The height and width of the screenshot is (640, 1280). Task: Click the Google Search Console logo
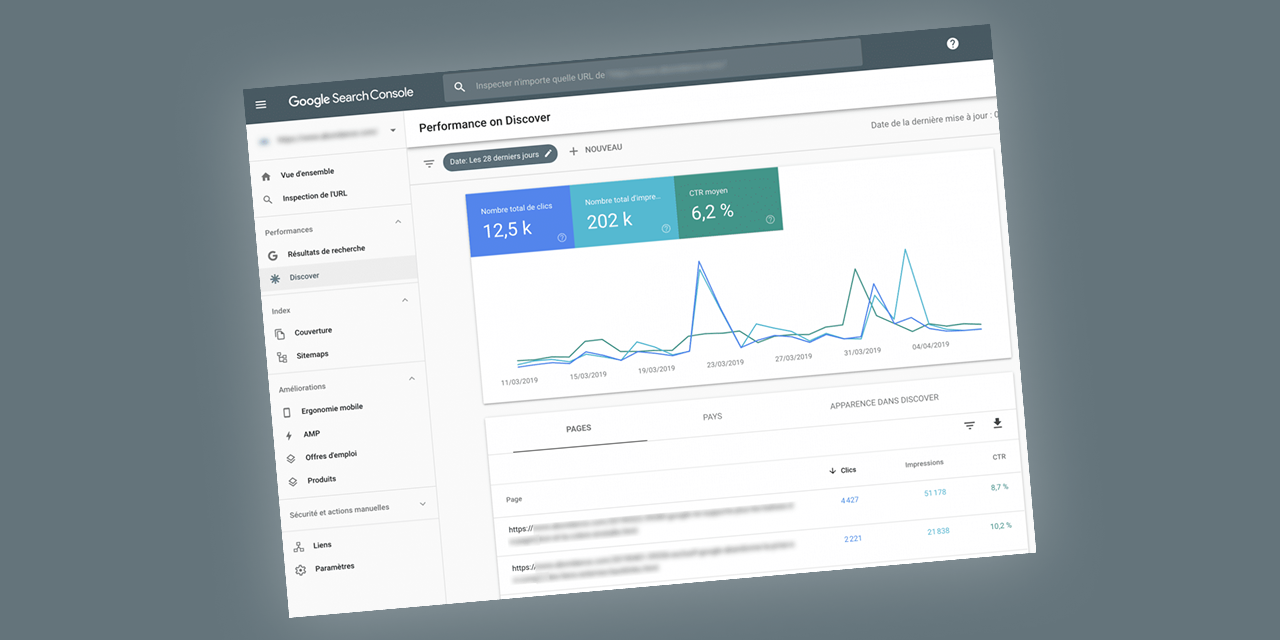coord(351,97)
